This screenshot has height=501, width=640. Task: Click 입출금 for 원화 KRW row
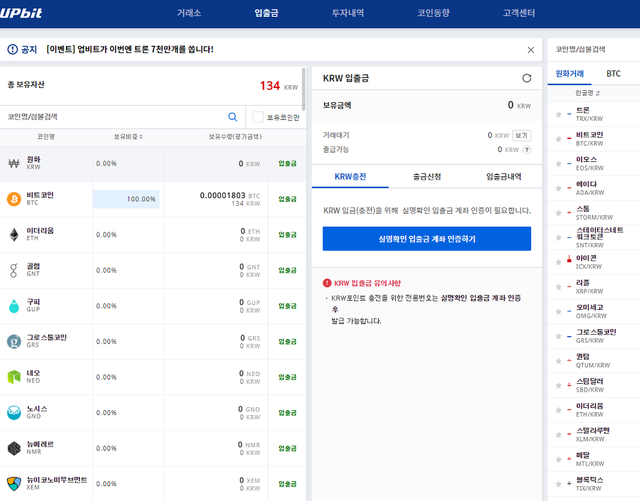click(287, 163)
